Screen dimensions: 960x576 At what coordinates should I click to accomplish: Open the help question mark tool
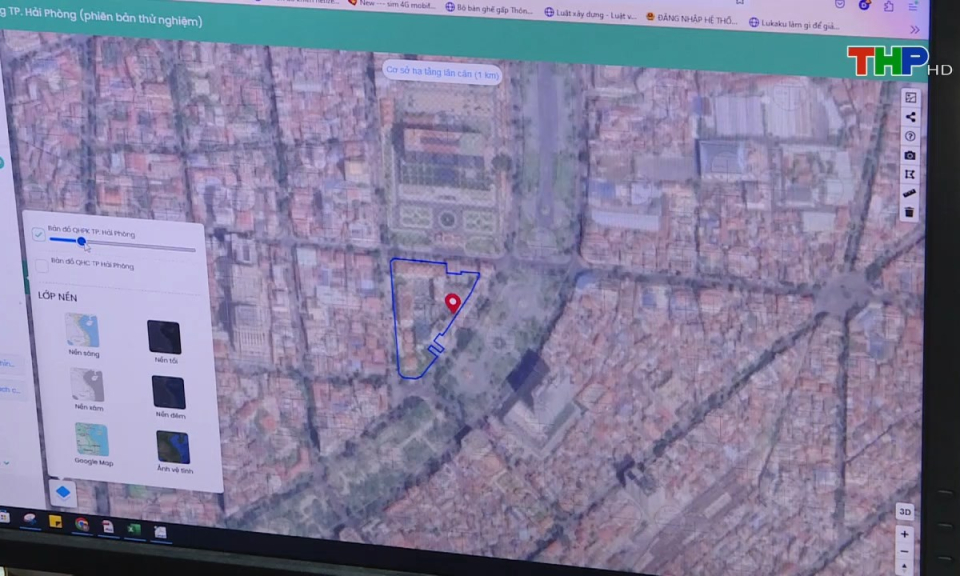point(910,136)
